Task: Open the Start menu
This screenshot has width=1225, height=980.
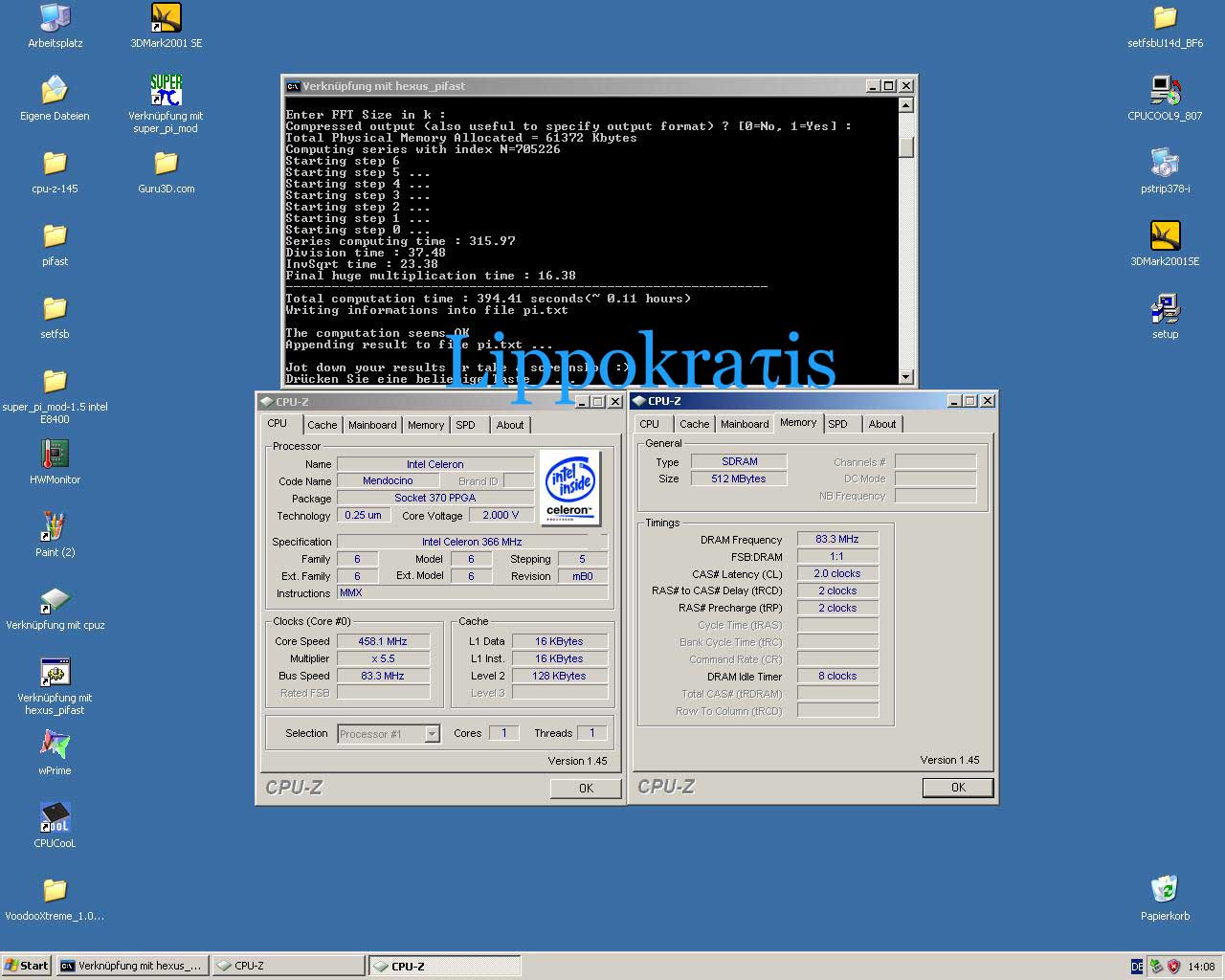Action: pos(27,966)
